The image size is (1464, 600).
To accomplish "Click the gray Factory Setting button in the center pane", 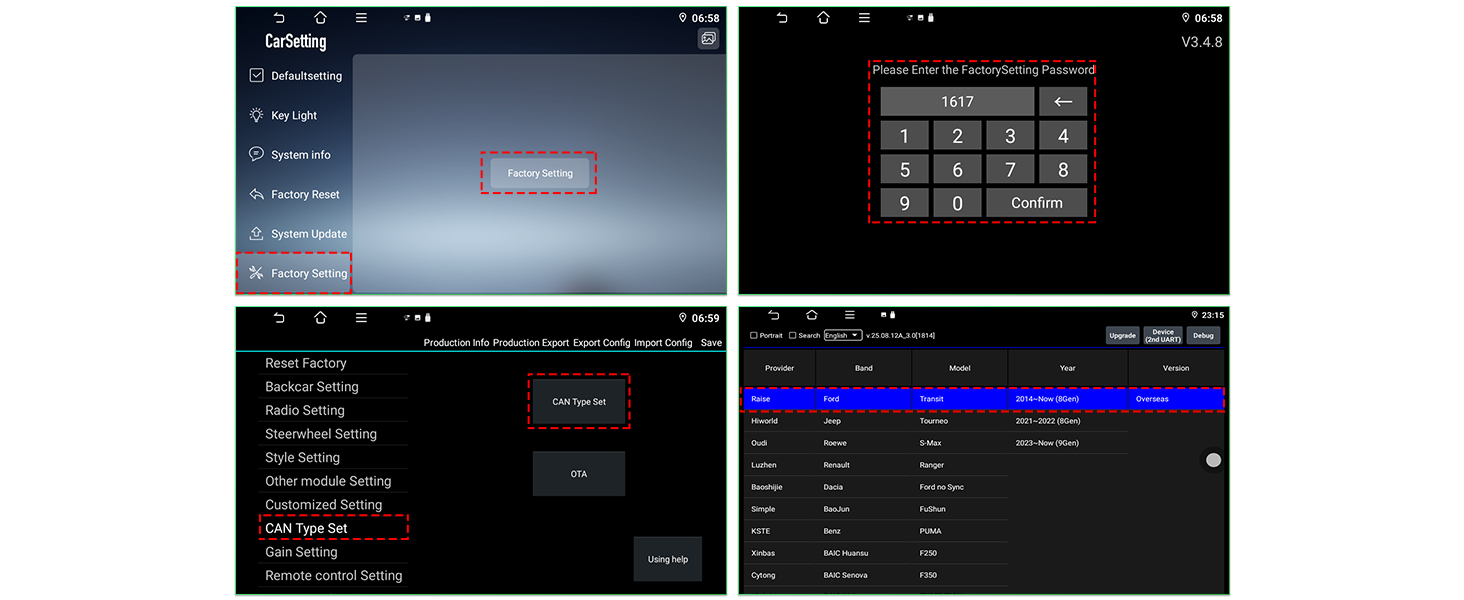I will click(x=539, y=173).
